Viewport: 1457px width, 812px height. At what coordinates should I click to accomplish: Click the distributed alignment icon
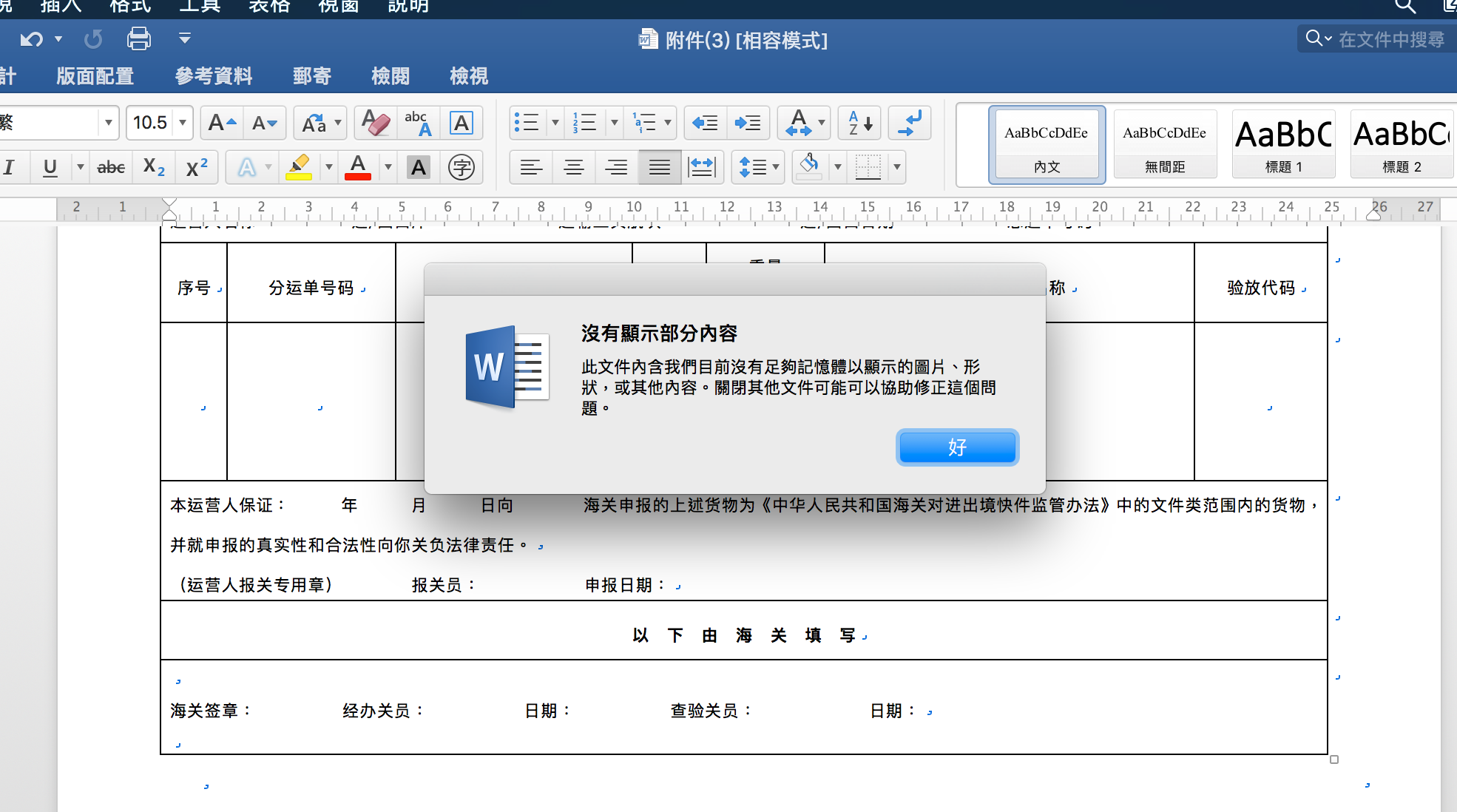pos(702,167)
